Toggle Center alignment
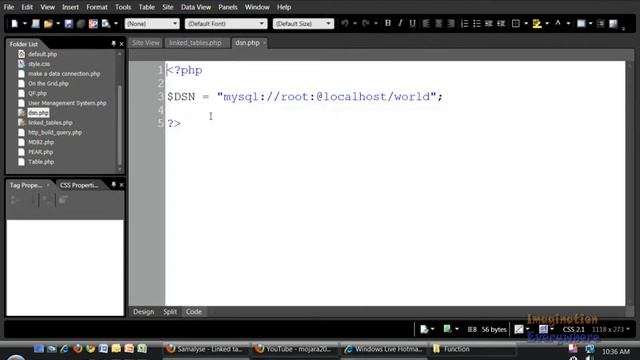 (x=439, y=24)
